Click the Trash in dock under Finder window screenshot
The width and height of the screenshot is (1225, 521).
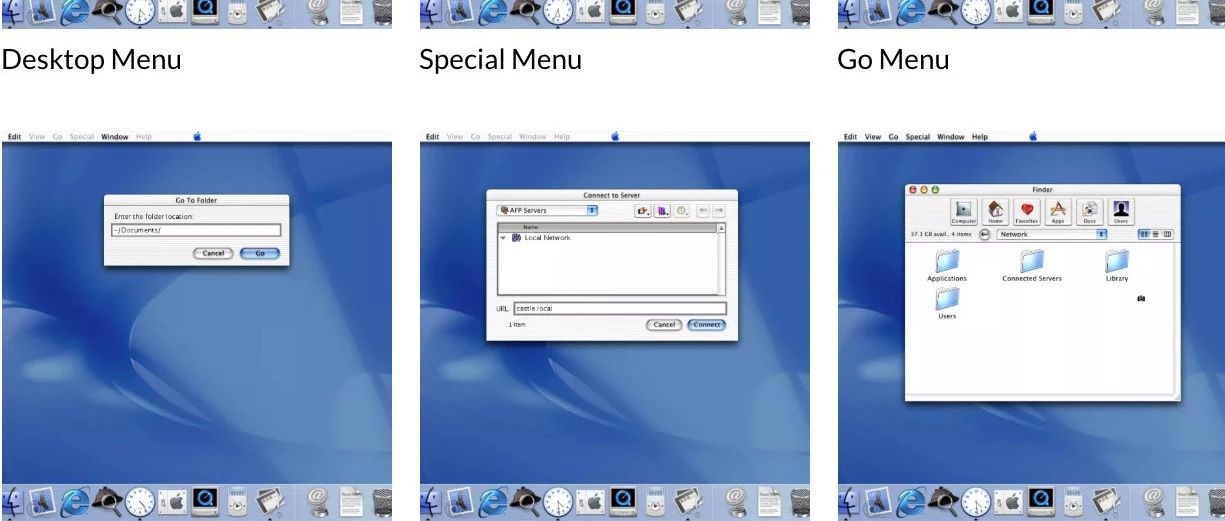1217,502
